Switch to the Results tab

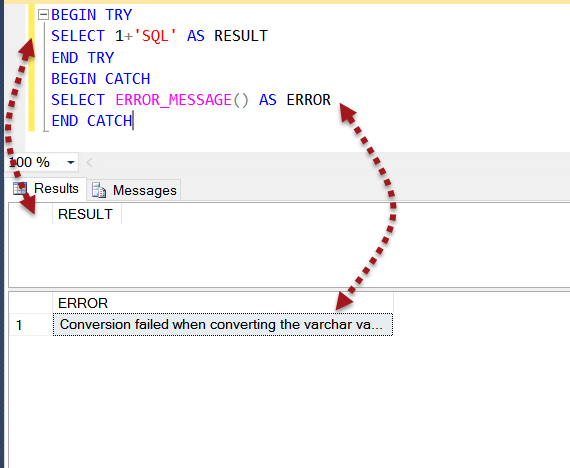click(x=47, y=188)
